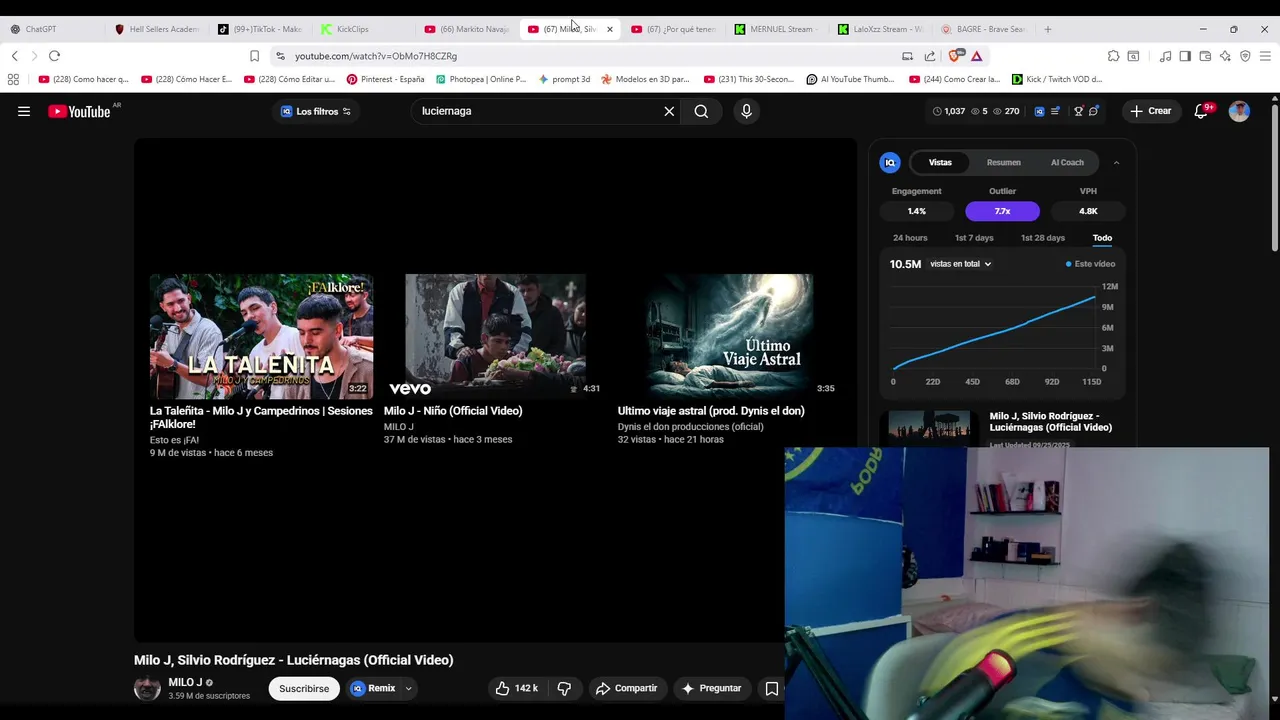Viewport: 1280px width, 720px height.
Task: Open the Leo AI sparkle icon
Action: pyautogui.click(x=1225, y=56)
